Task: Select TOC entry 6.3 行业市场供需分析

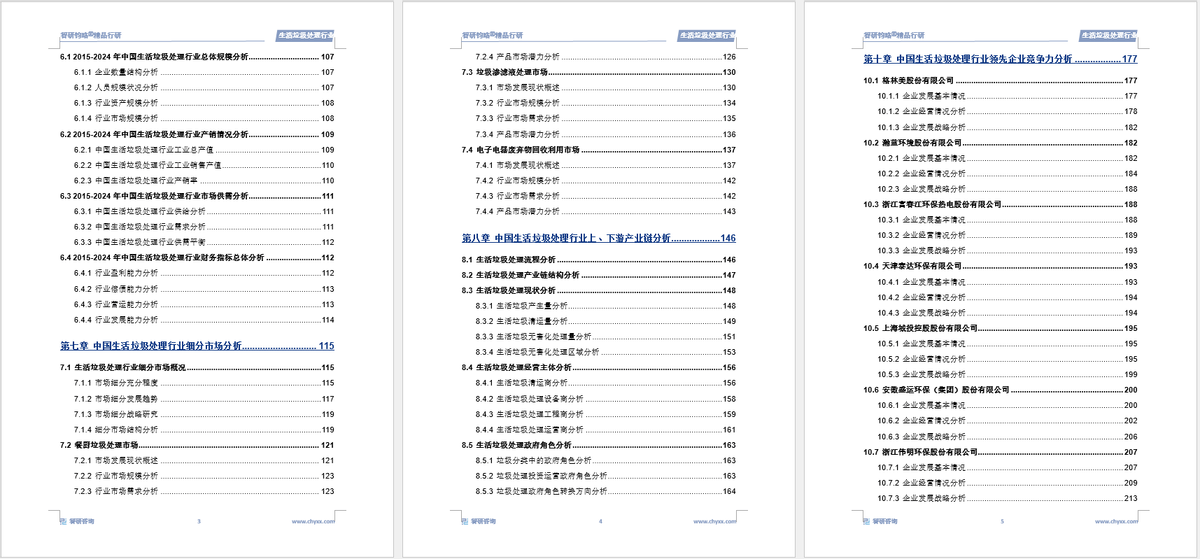Action: pyautogui.click(x=197, y=196)
